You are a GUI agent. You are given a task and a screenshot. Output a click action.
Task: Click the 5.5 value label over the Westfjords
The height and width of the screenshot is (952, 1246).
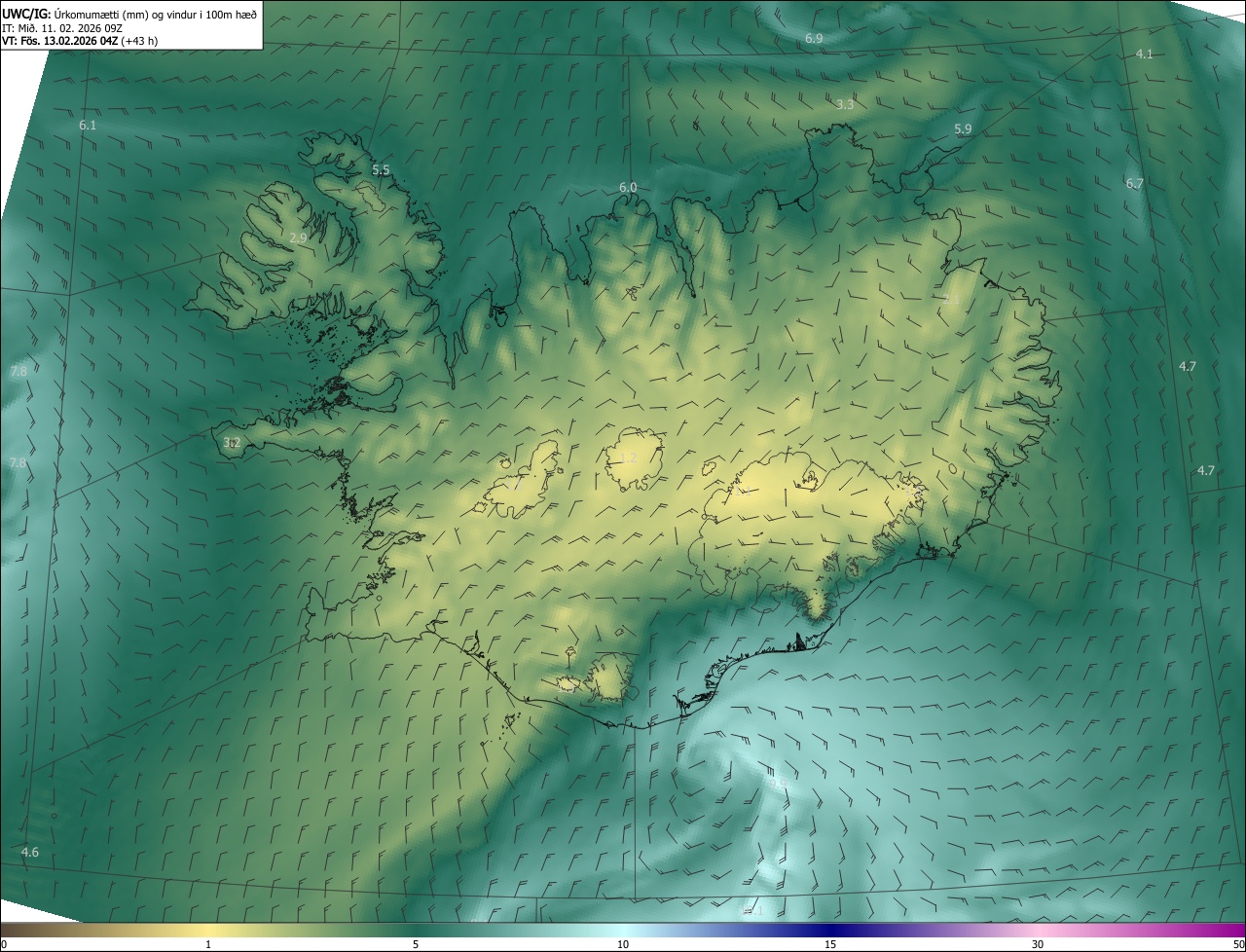point(381,170)
